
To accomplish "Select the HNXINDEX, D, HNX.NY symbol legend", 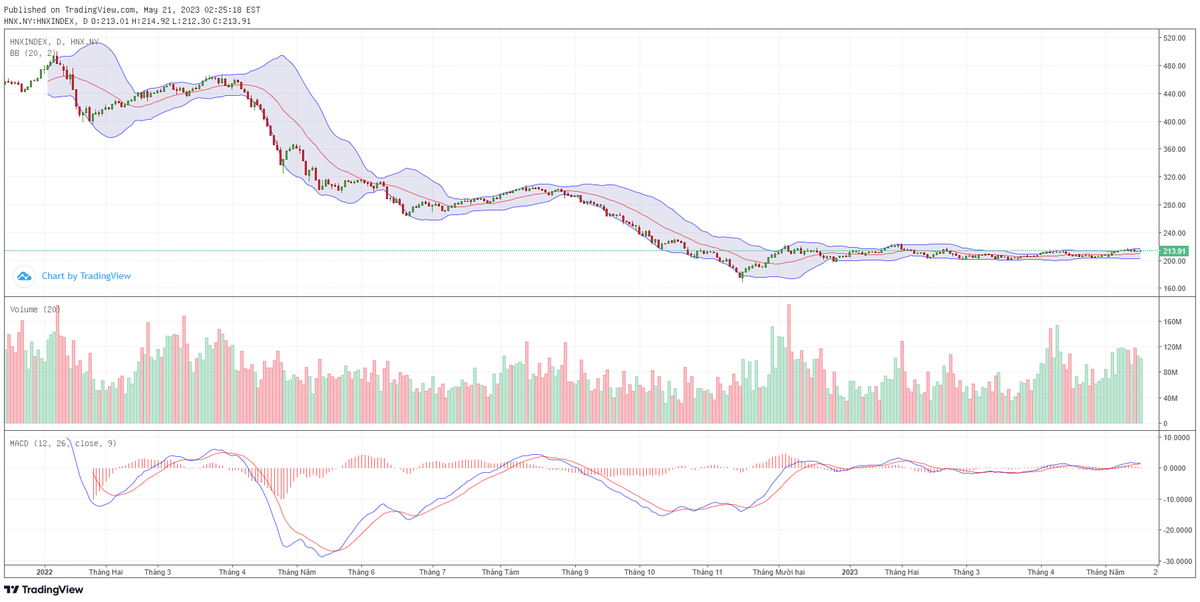I will click(54, 42).
